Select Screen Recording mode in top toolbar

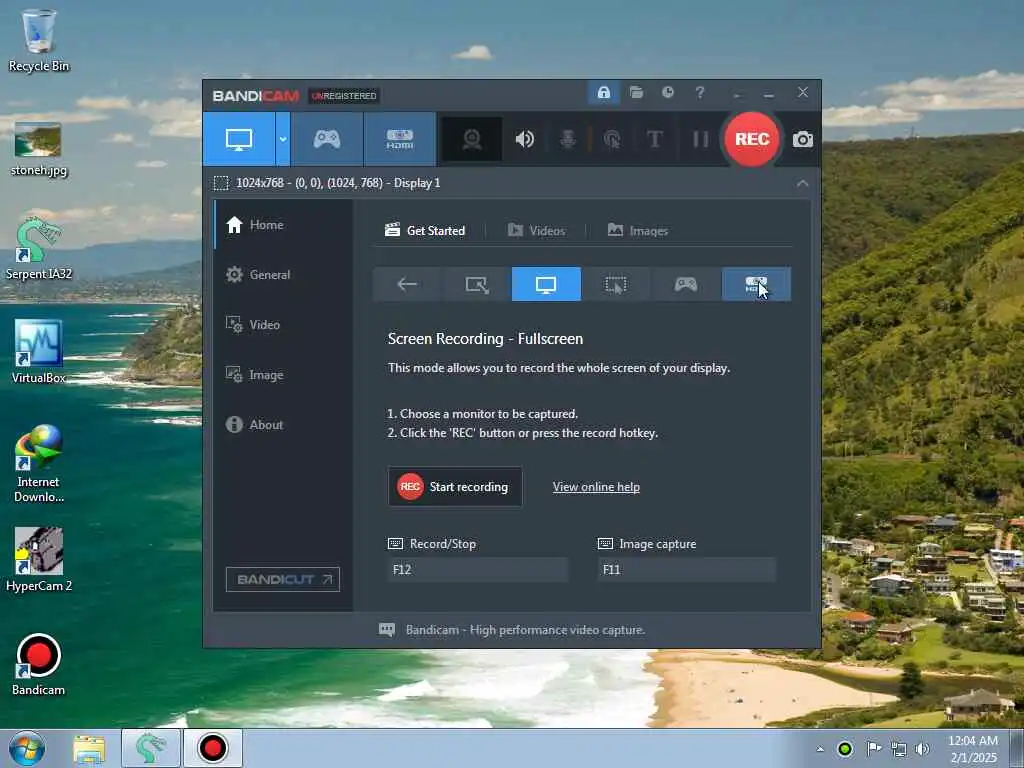click(x=239, y=139)
